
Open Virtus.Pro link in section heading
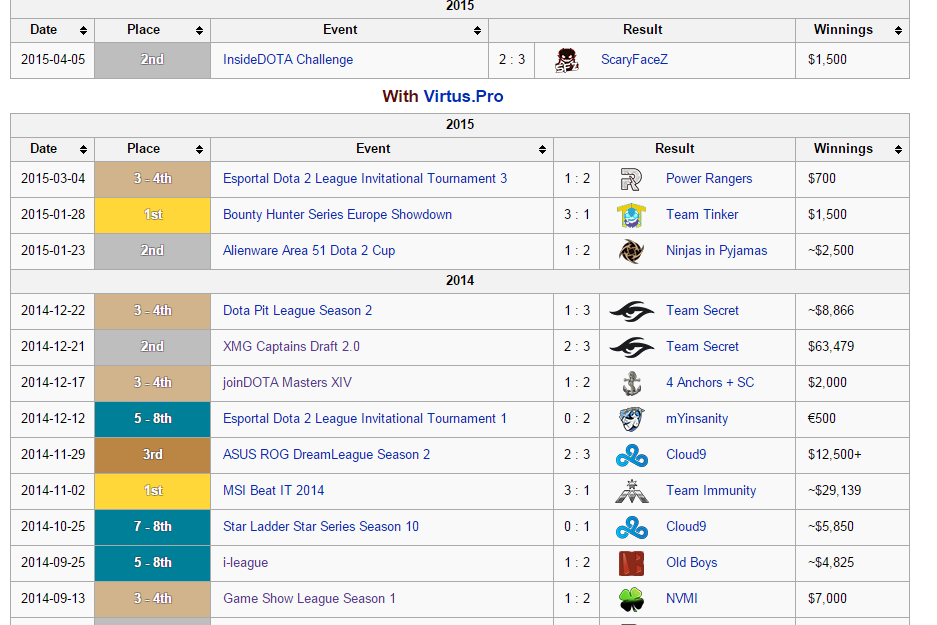pyautogui.click(x=463, y=96)
